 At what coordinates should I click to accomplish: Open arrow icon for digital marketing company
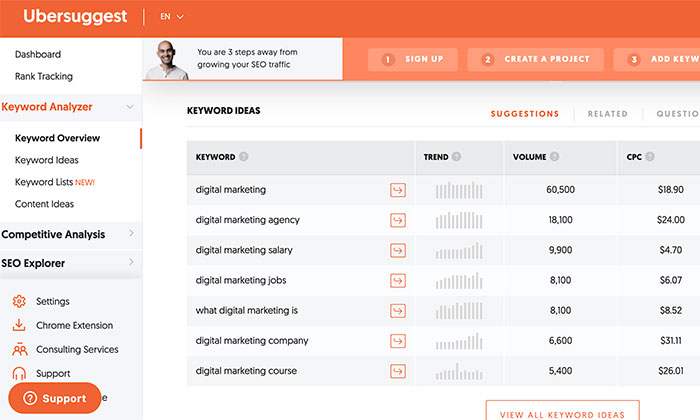(x=398, y=341)
